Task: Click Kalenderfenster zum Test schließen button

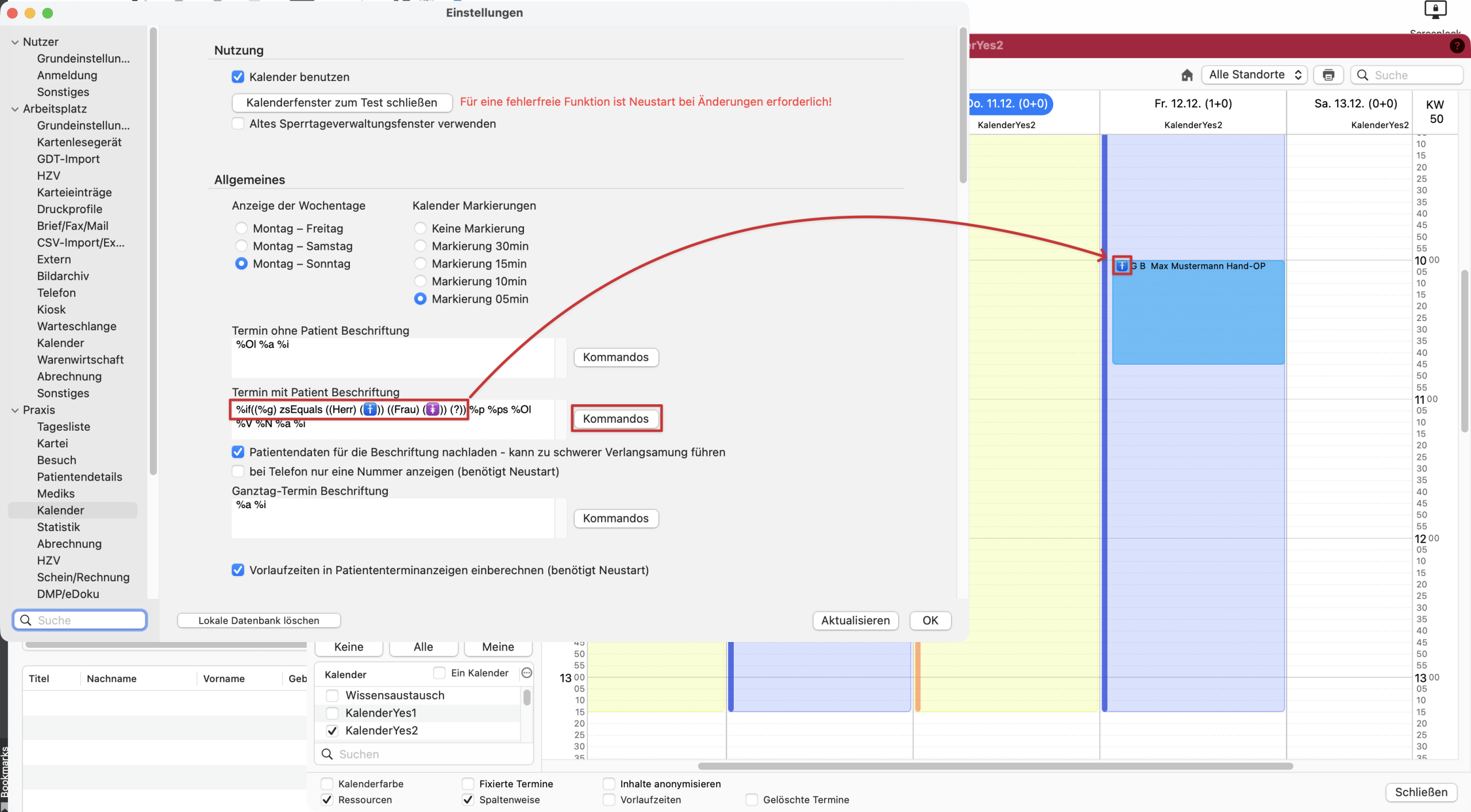Action: tap(341, 103)
